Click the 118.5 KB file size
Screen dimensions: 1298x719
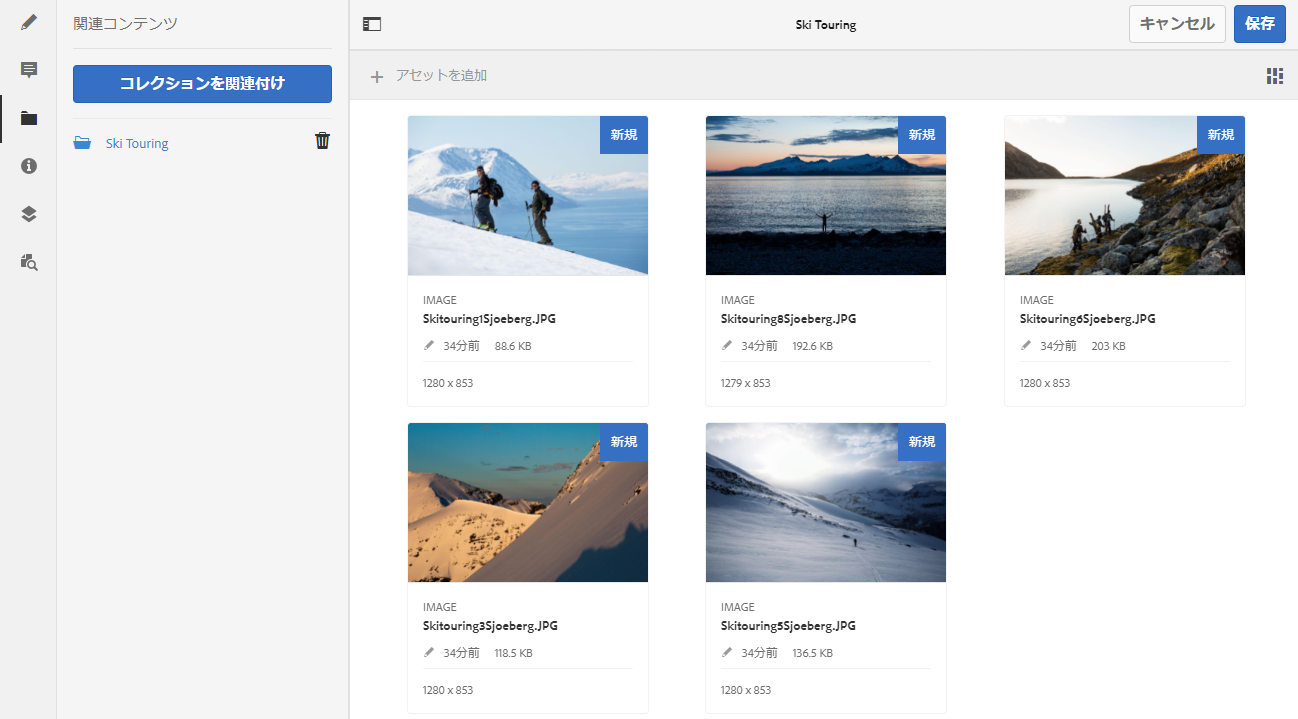pyautogui.click(x=514, y=653)
